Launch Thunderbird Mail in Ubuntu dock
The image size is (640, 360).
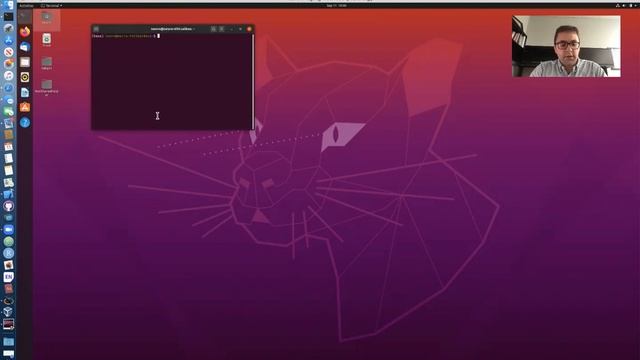point(25,47)
